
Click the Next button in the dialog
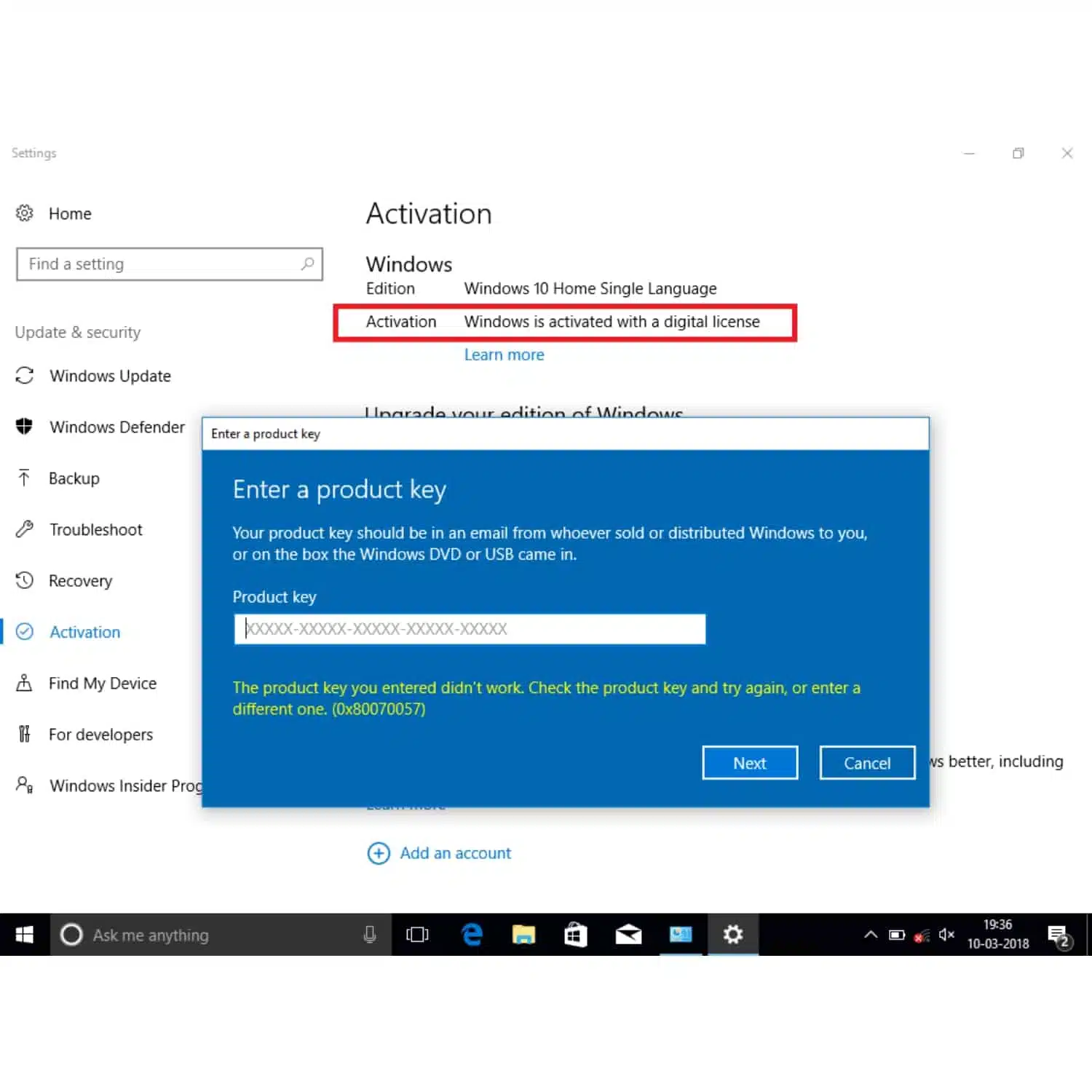tap(750, 763)
